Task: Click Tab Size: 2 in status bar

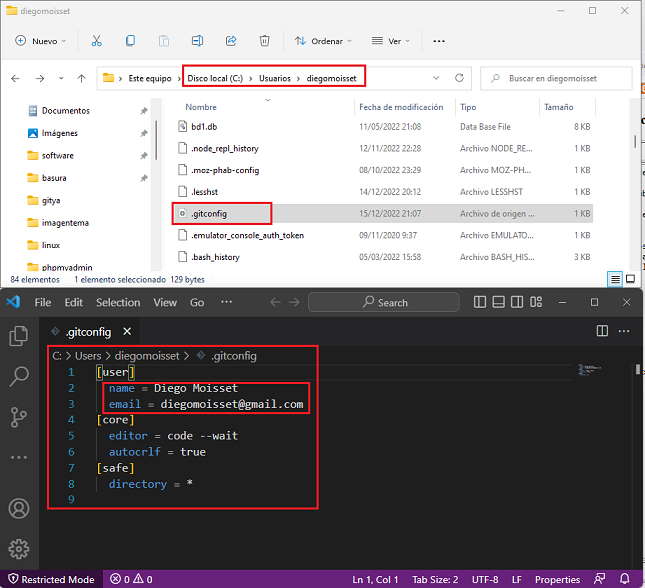Action: [x=435, y=580]
